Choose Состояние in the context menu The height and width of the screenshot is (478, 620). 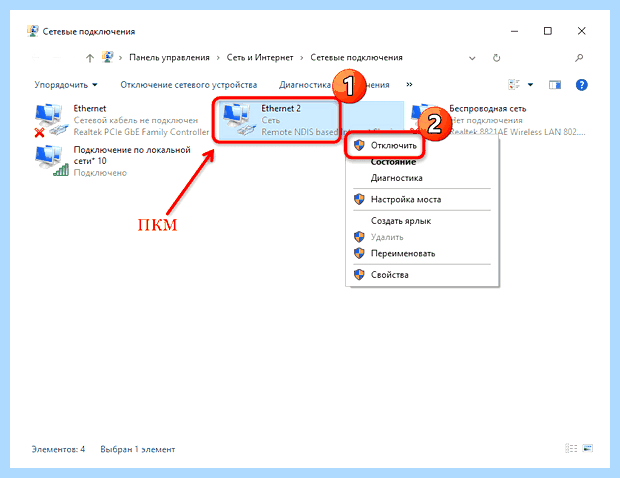(x=422, y=162)
